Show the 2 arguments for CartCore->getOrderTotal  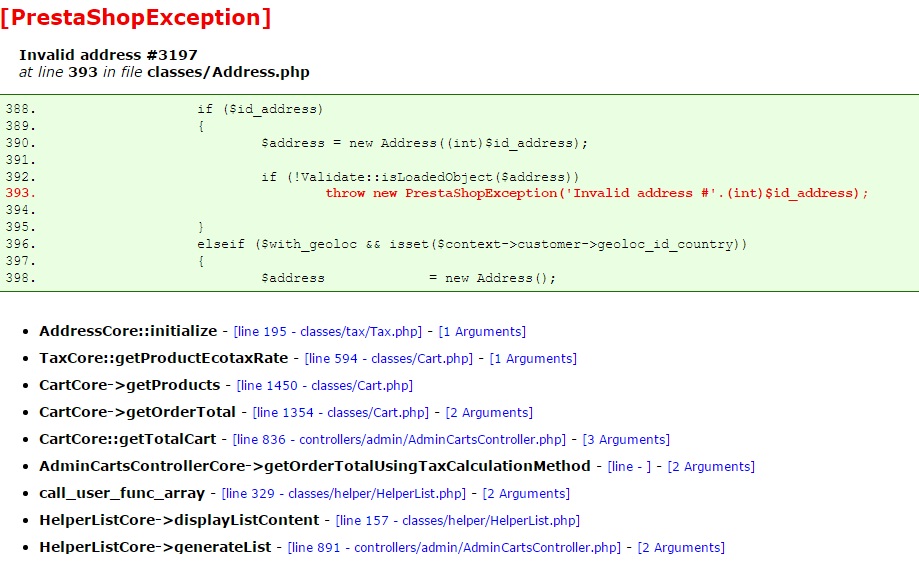pos(489,413)
